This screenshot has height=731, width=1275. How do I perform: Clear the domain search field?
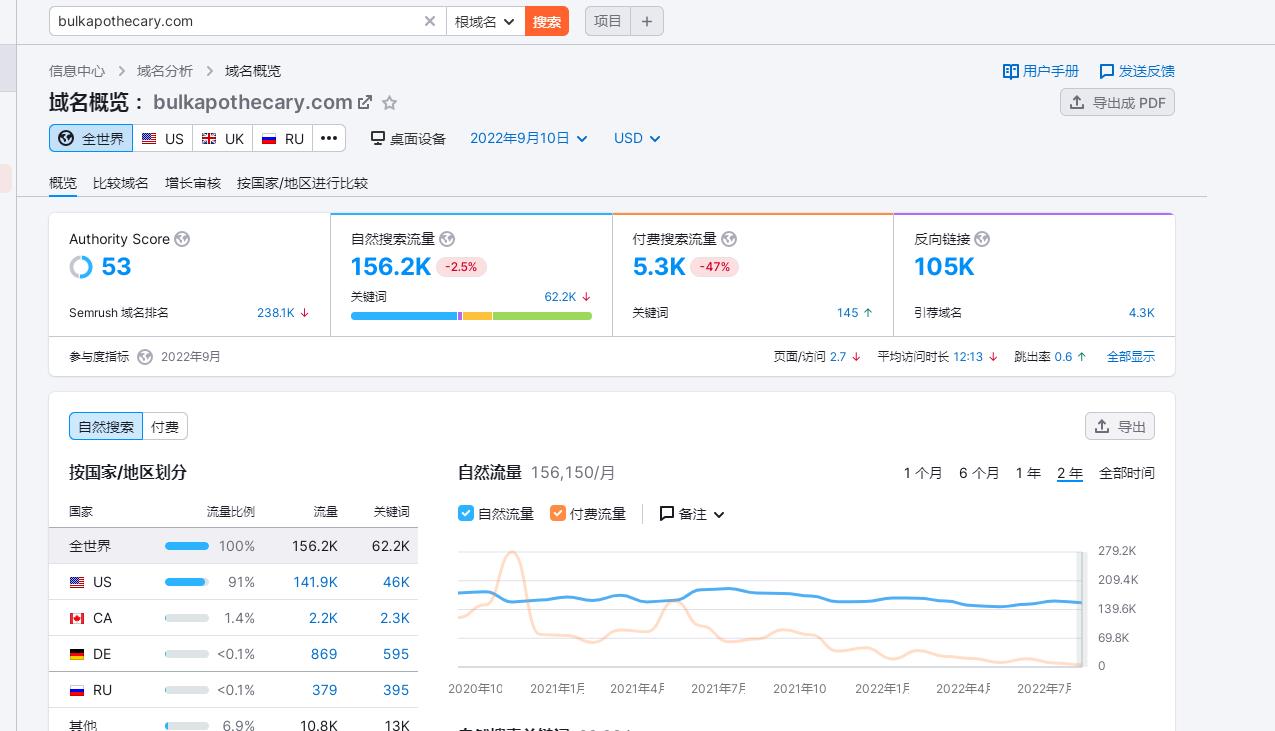[x=430, y=21]
